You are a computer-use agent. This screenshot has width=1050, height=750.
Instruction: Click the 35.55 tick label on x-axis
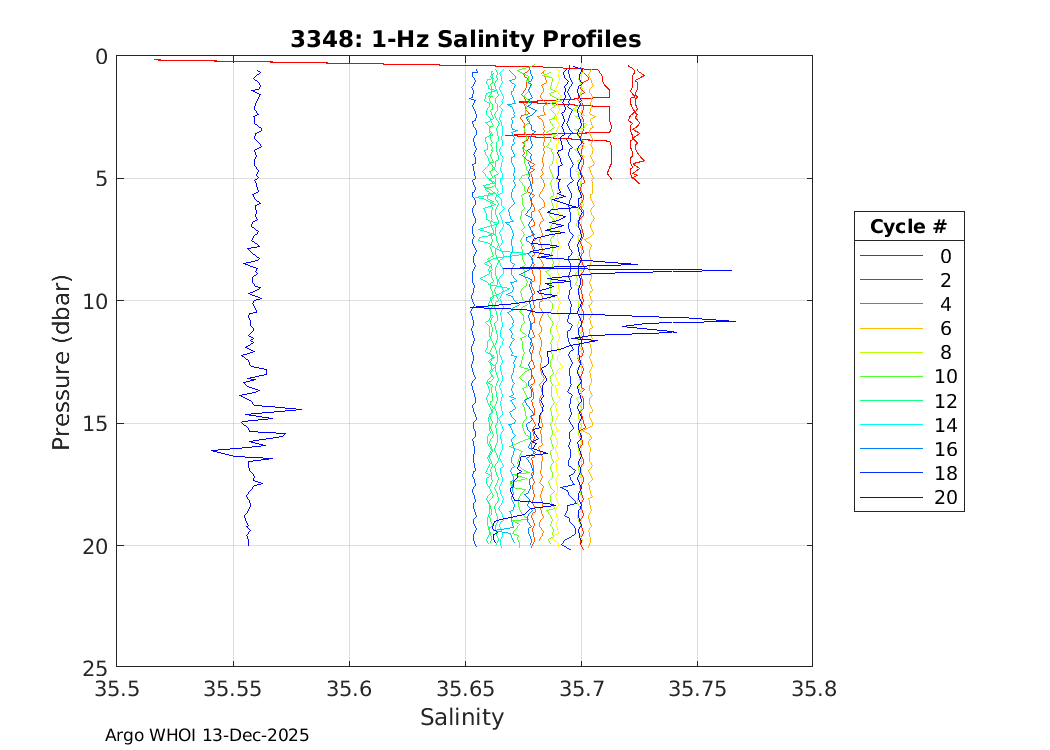(x=233, y=688)
